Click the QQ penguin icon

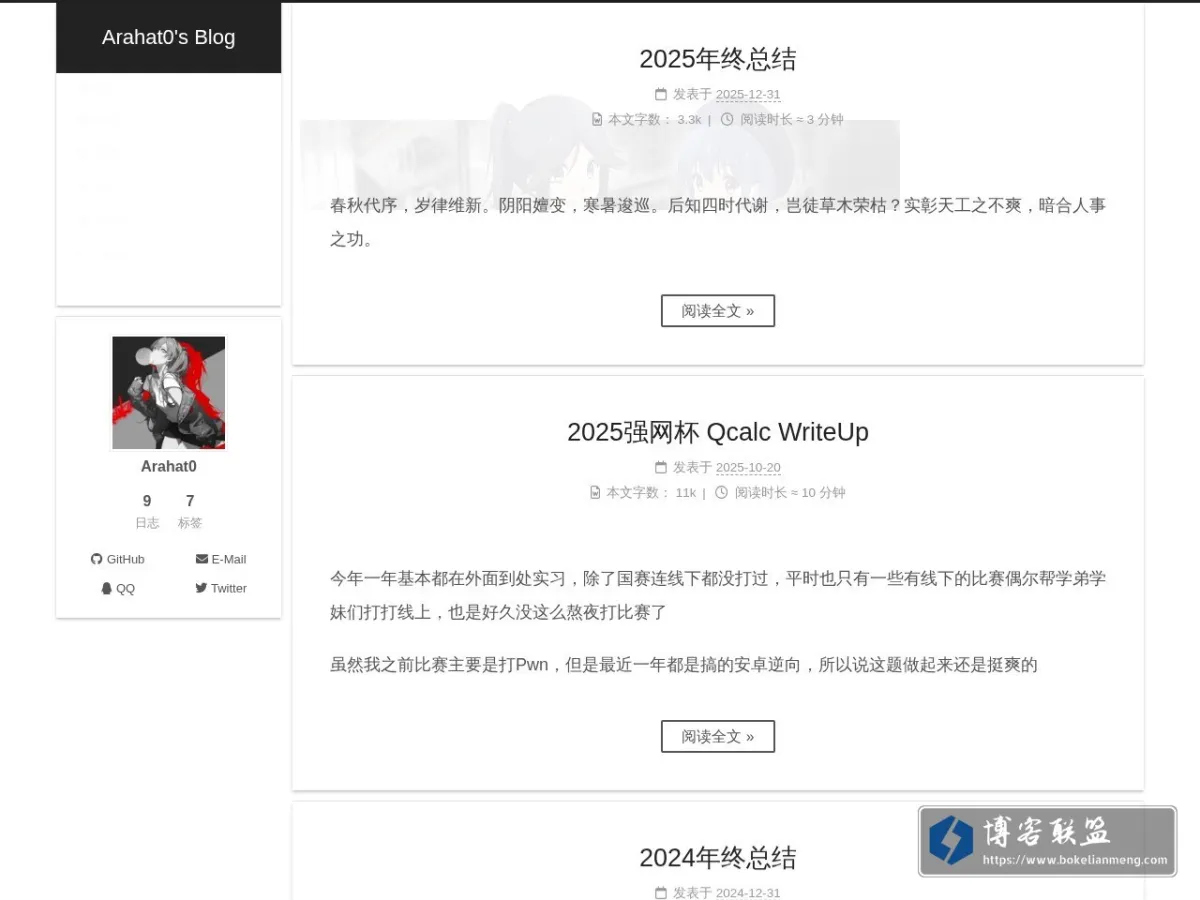tap(107, 588)
